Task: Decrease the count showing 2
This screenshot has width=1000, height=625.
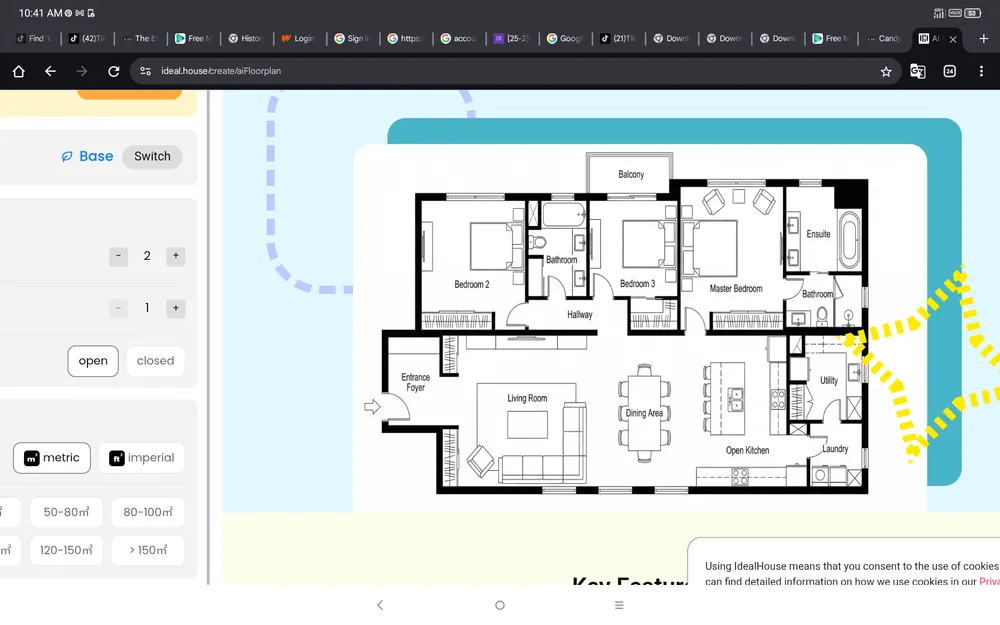Action: pyautogui.click(x=119, y=256)
